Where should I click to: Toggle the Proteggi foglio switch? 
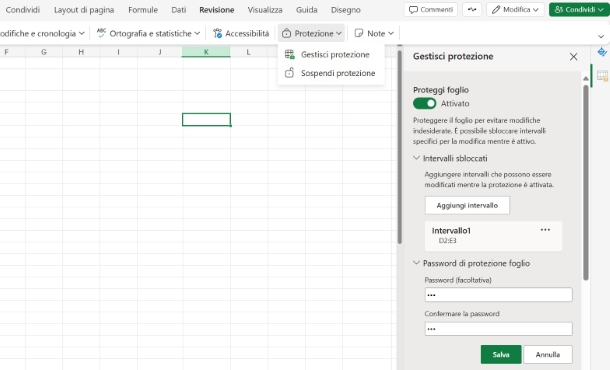(x=424, y=103)
